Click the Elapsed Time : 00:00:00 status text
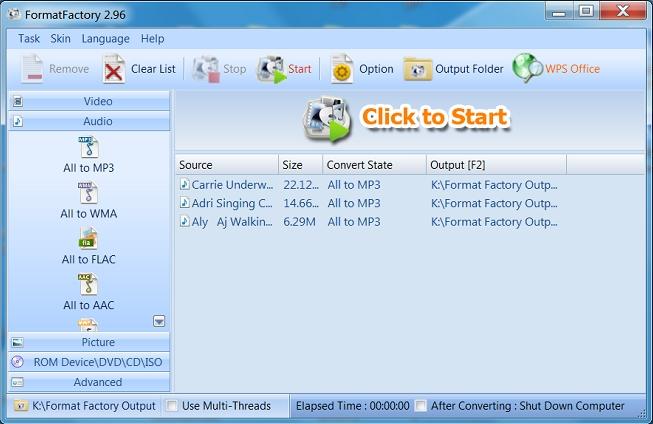The height and width of the screenshot is (424, 653). [x=353, y=406]
